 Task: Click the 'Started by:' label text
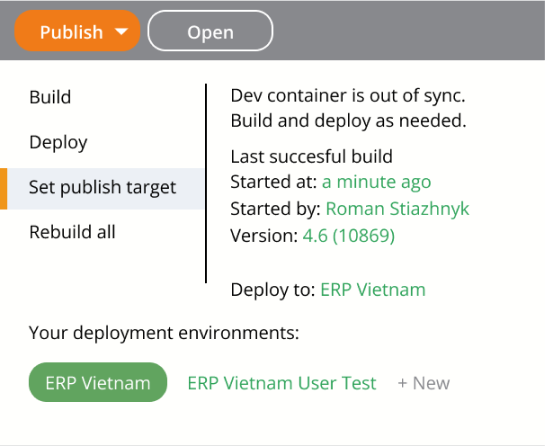(x=275, y=209)
